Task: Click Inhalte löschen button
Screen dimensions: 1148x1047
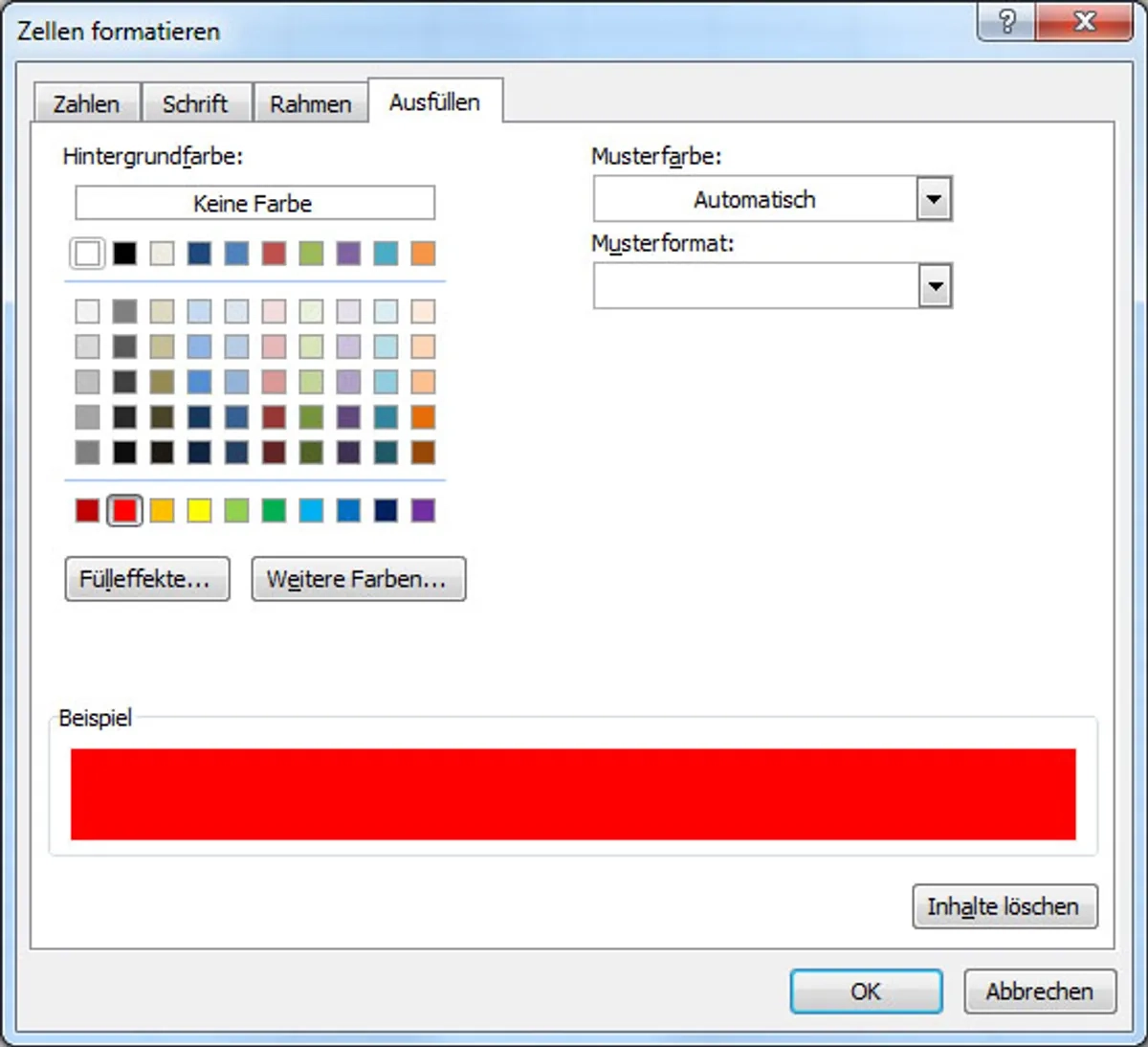Action: [1004, 906]
